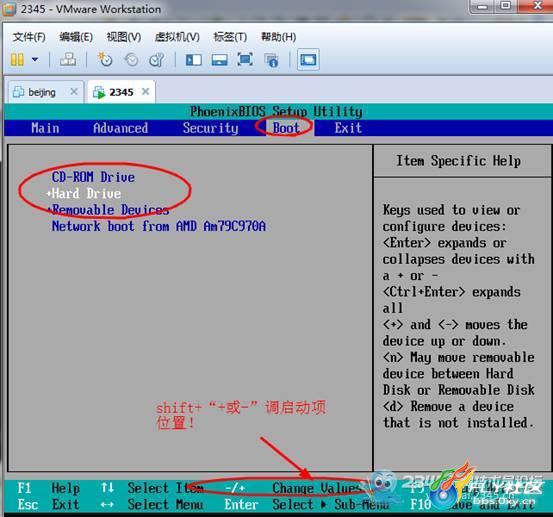Revert to the previous snapshot icon
Screen dimensions: 553x517
point(131,60)
